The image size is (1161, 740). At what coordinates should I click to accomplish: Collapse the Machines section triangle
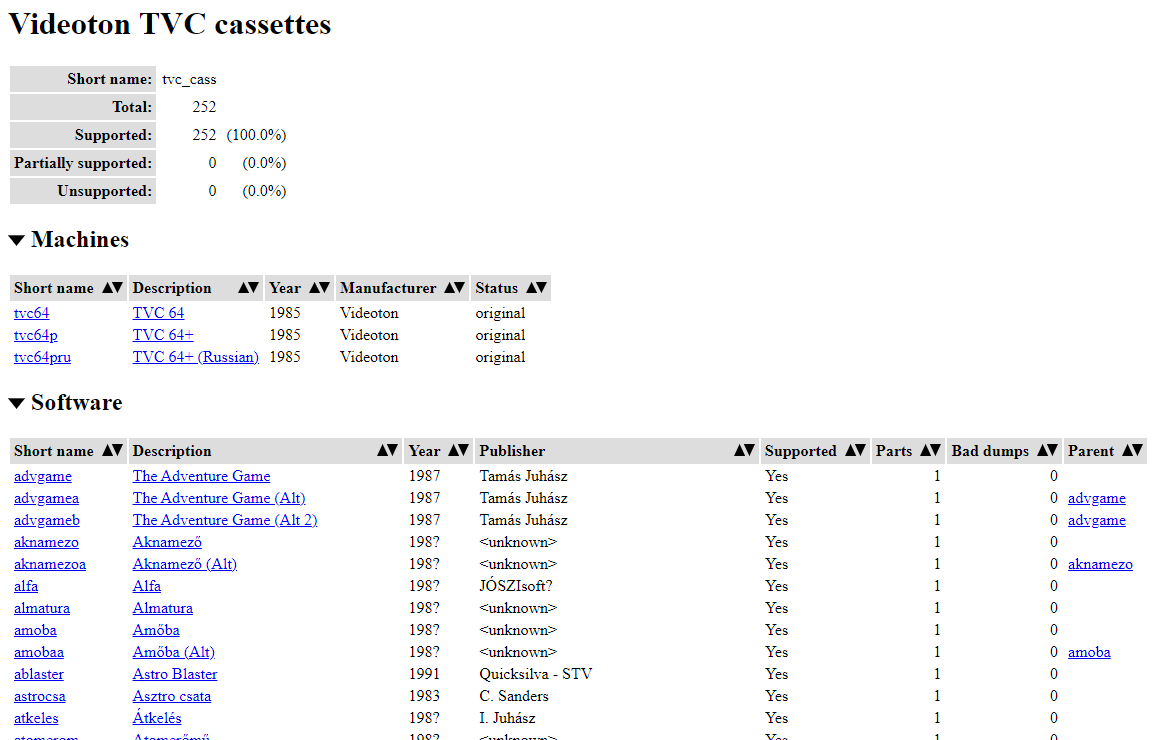pos(16,240)
